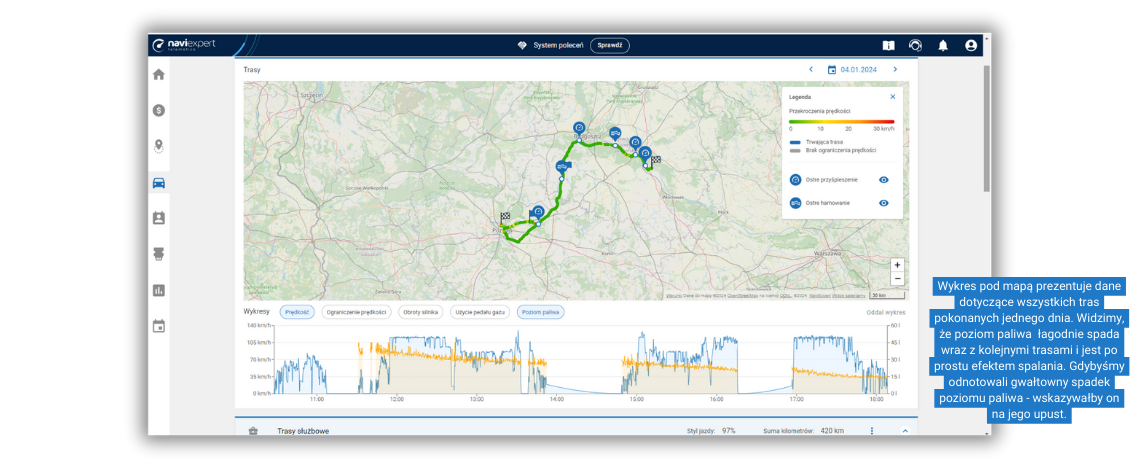Open the home dashboard from sidebar
Image resolution: width=1140 pixels, height=468 pixels.
[158, 74]
